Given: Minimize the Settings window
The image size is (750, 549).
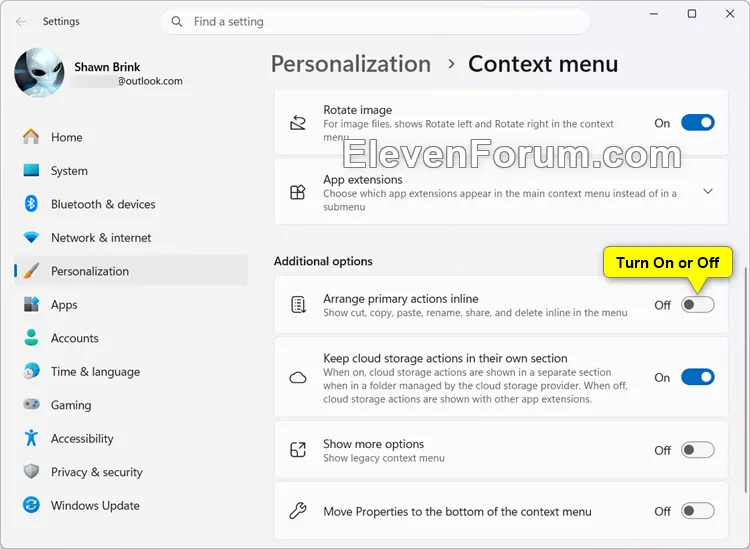Looking at the screenshot, I should (x=654, y=14).
